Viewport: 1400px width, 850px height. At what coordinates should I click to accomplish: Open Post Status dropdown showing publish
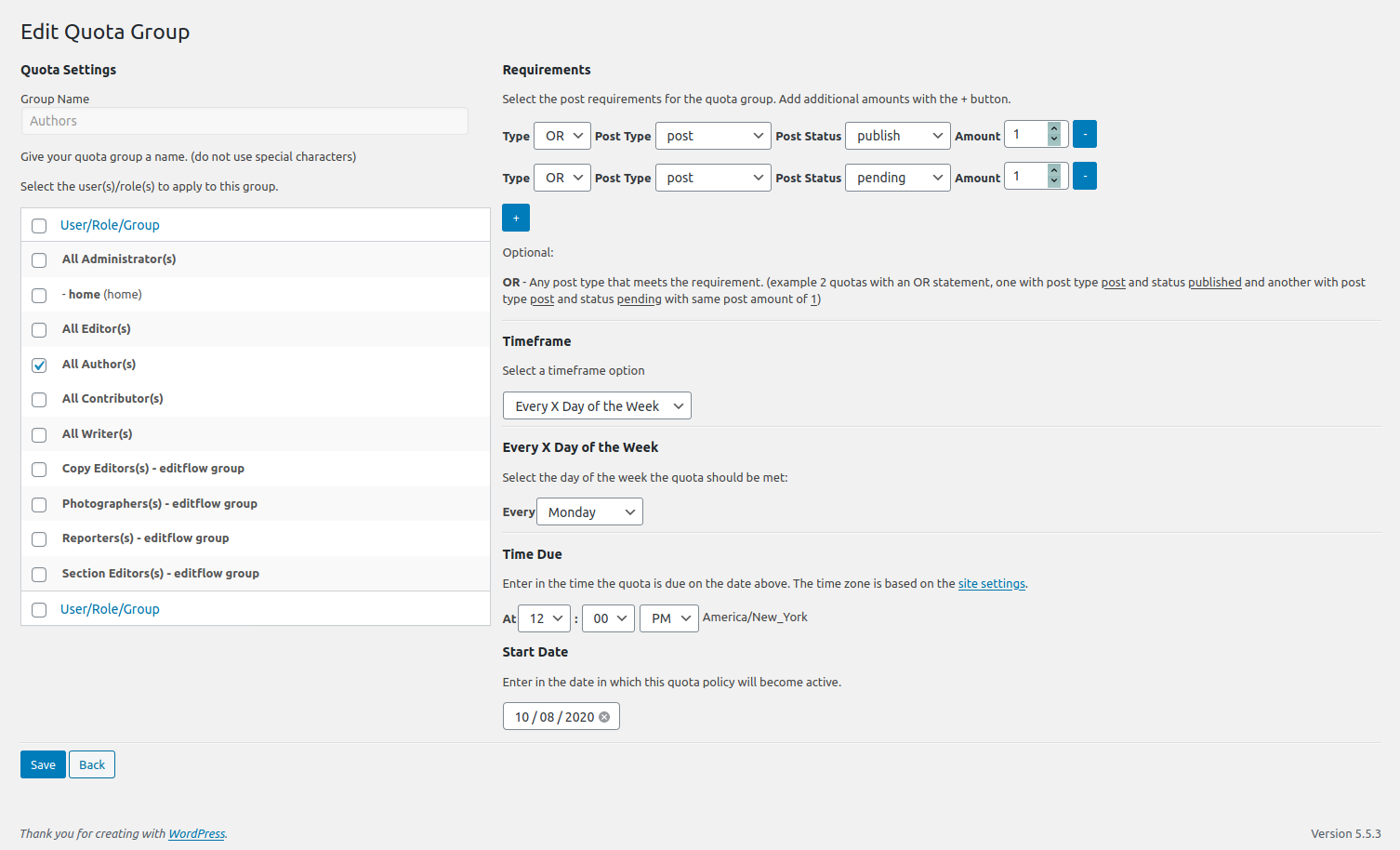tap(897, 136)
